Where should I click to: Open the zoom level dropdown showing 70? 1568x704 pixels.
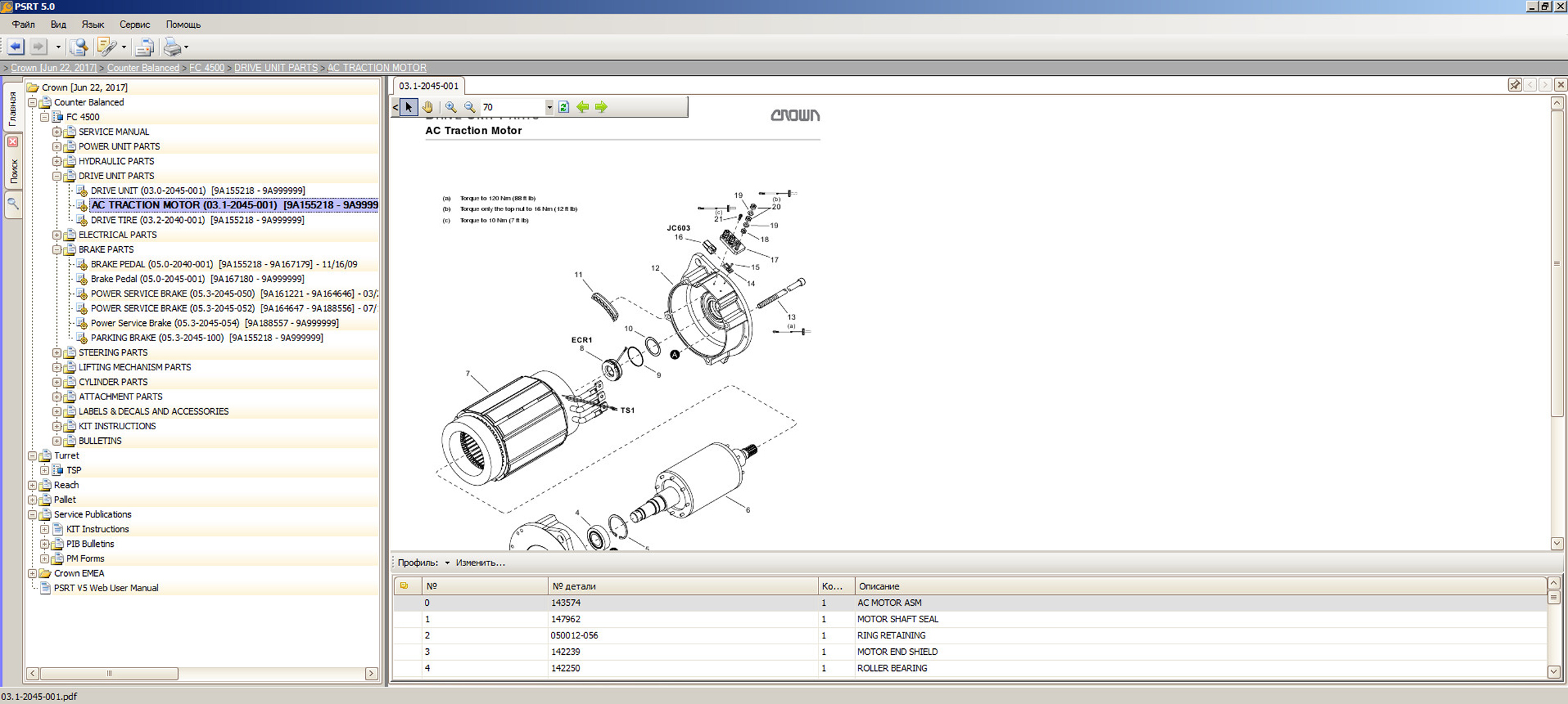tap(549, 107)
